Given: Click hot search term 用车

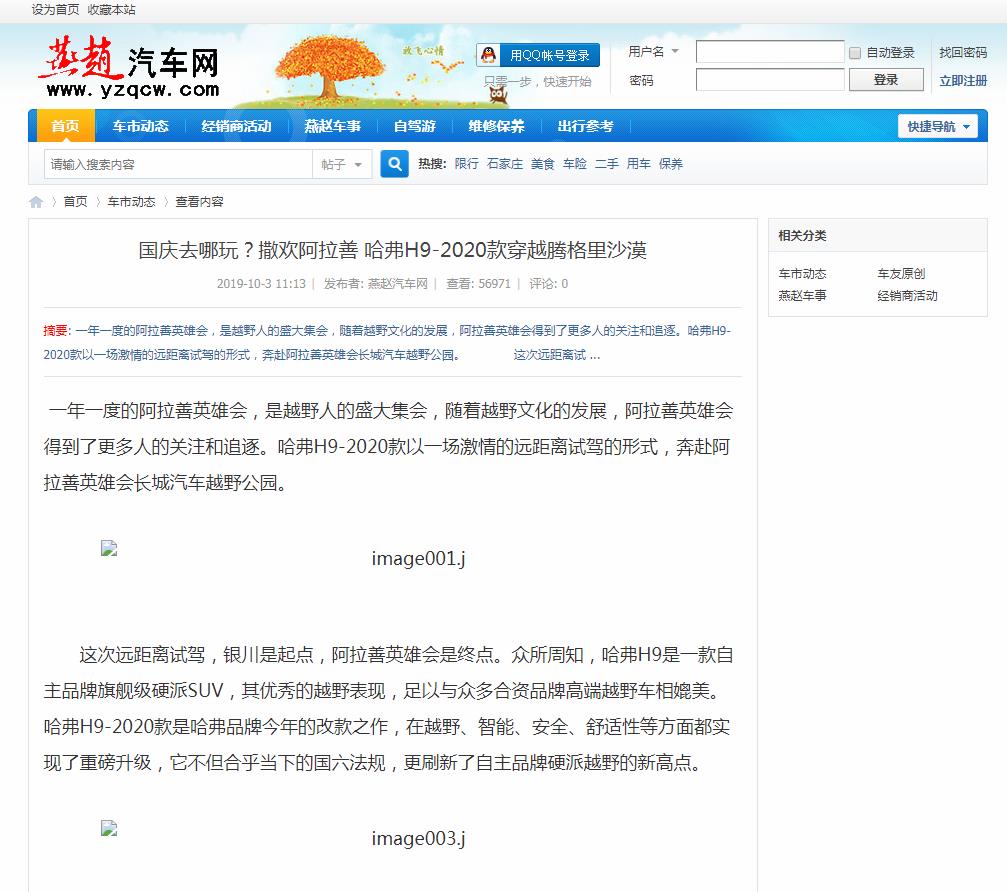Looking at the screenshot, I should (638, 164).
